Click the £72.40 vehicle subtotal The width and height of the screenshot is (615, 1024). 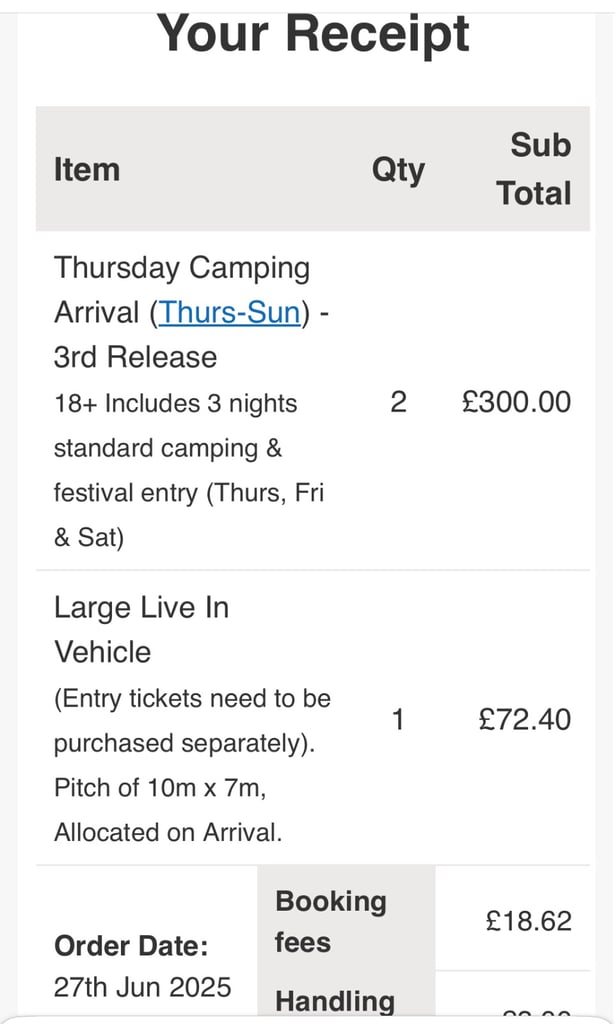click(x=525, y=720)
